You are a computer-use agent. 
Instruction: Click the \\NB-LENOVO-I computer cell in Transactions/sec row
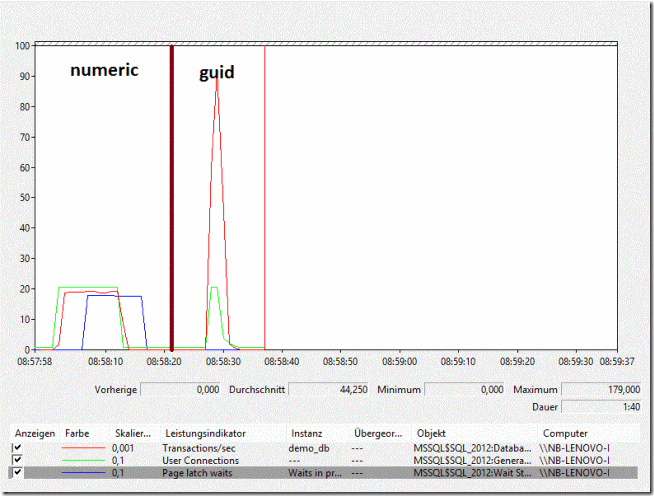pyautogui.click(x=574, y=448)
